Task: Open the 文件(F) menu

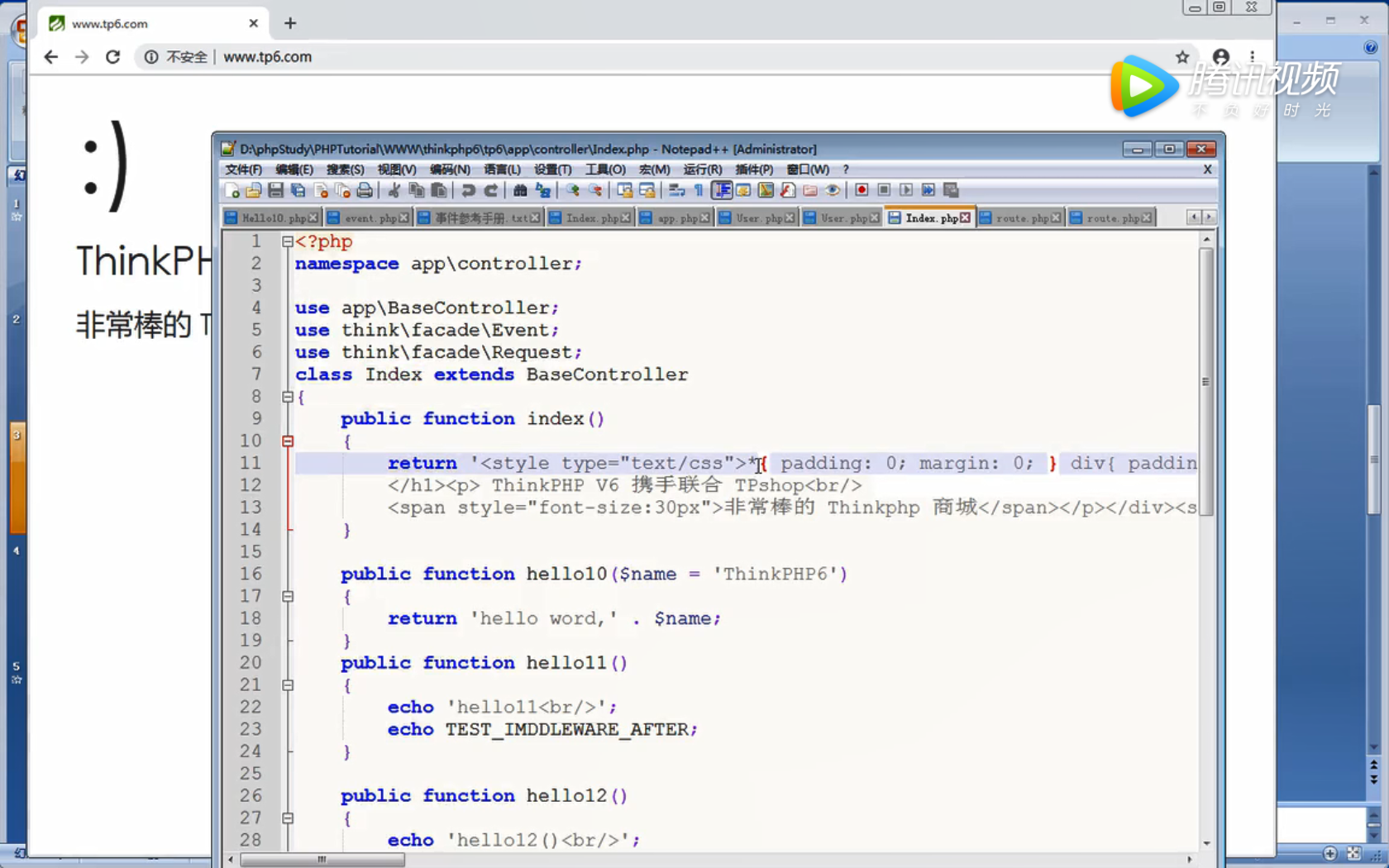Action: pyautogui.click(x=244, y=169)
